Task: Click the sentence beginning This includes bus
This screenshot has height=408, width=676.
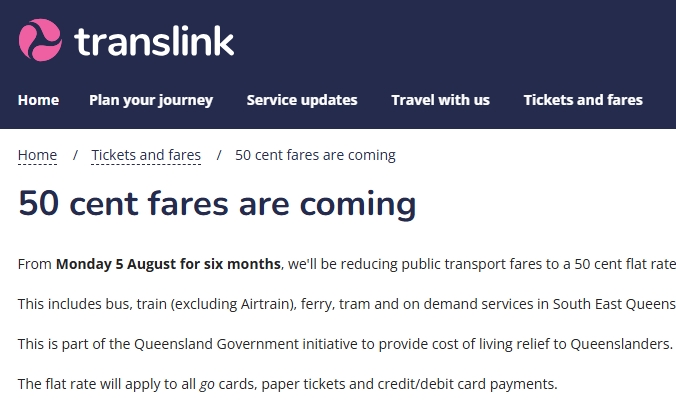Action: tap(347, 304)
